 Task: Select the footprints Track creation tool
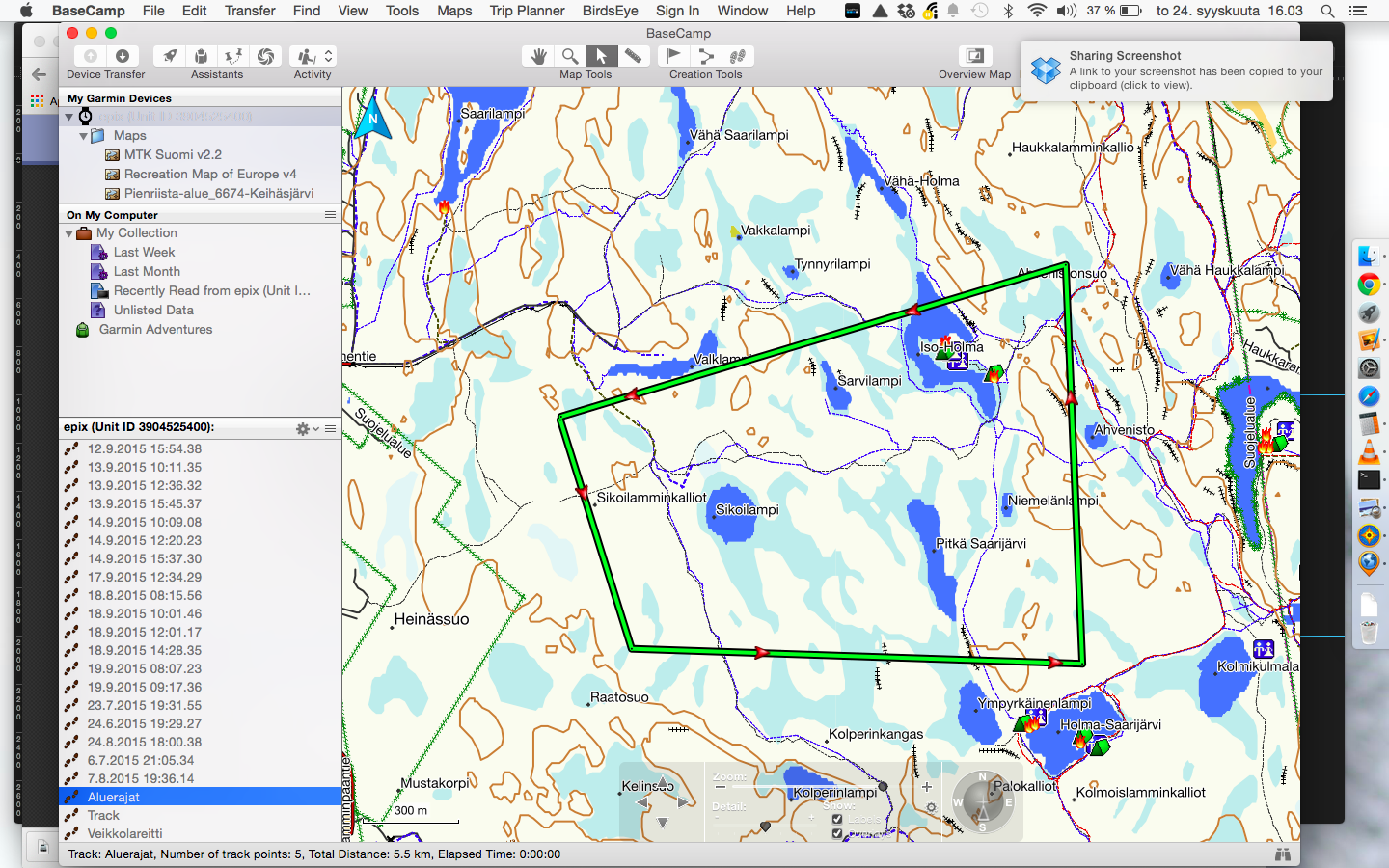[738, 56]
